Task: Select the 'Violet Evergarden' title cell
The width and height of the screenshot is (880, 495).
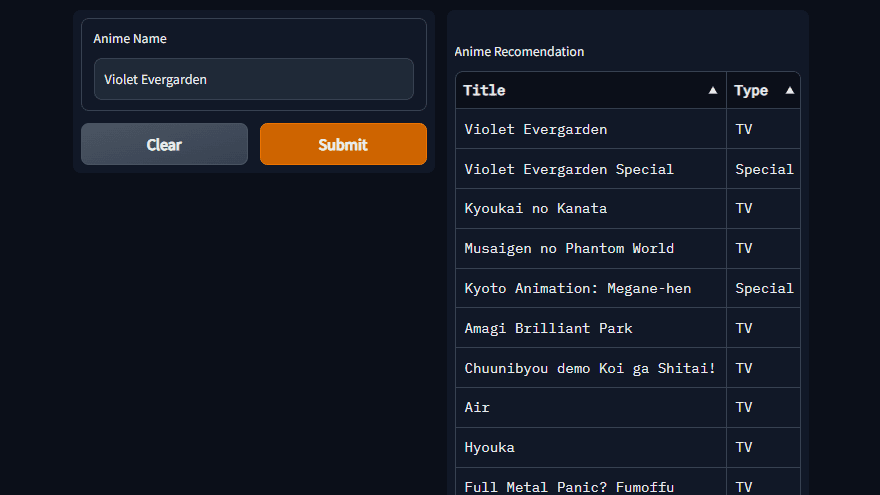Action: (591, 129)
